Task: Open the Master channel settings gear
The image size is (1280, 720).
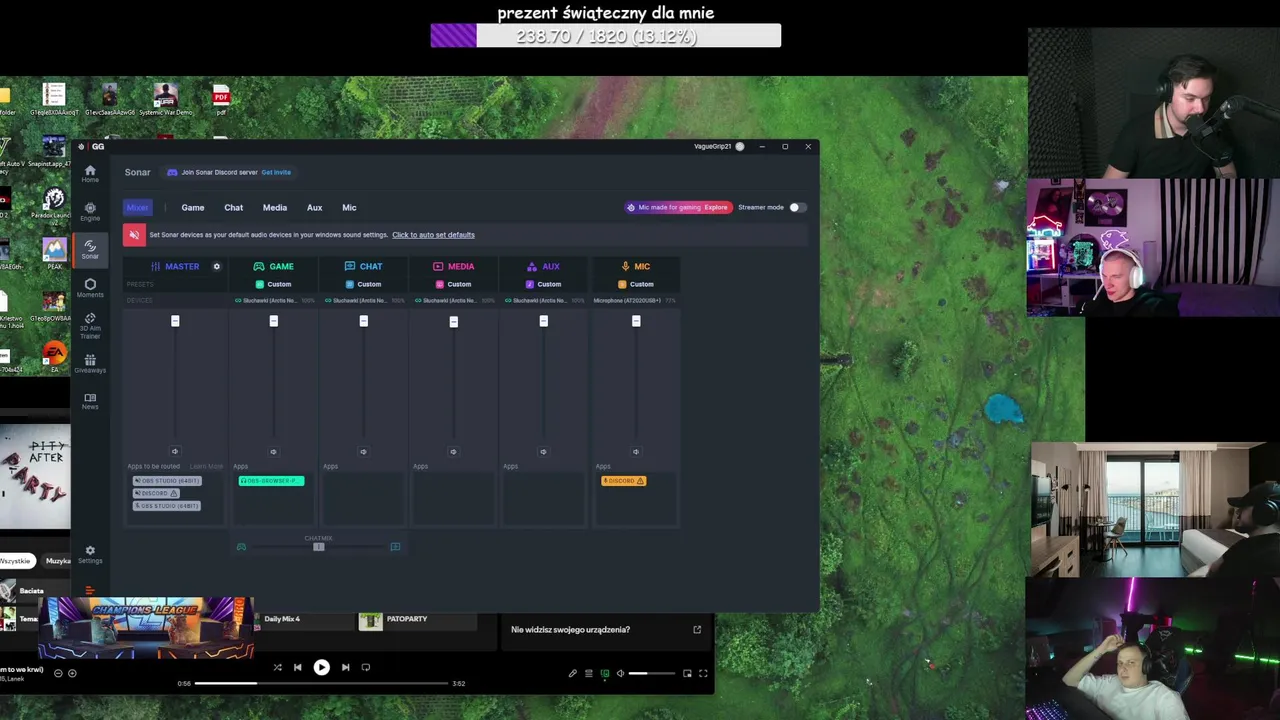Action: click(216, 267)
